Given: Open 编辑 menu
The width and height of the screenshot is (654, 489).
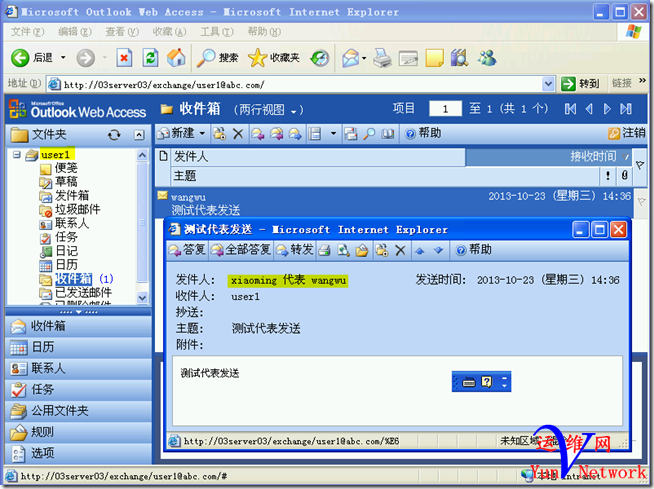Looking at the screenshot, I should [75, 32].
